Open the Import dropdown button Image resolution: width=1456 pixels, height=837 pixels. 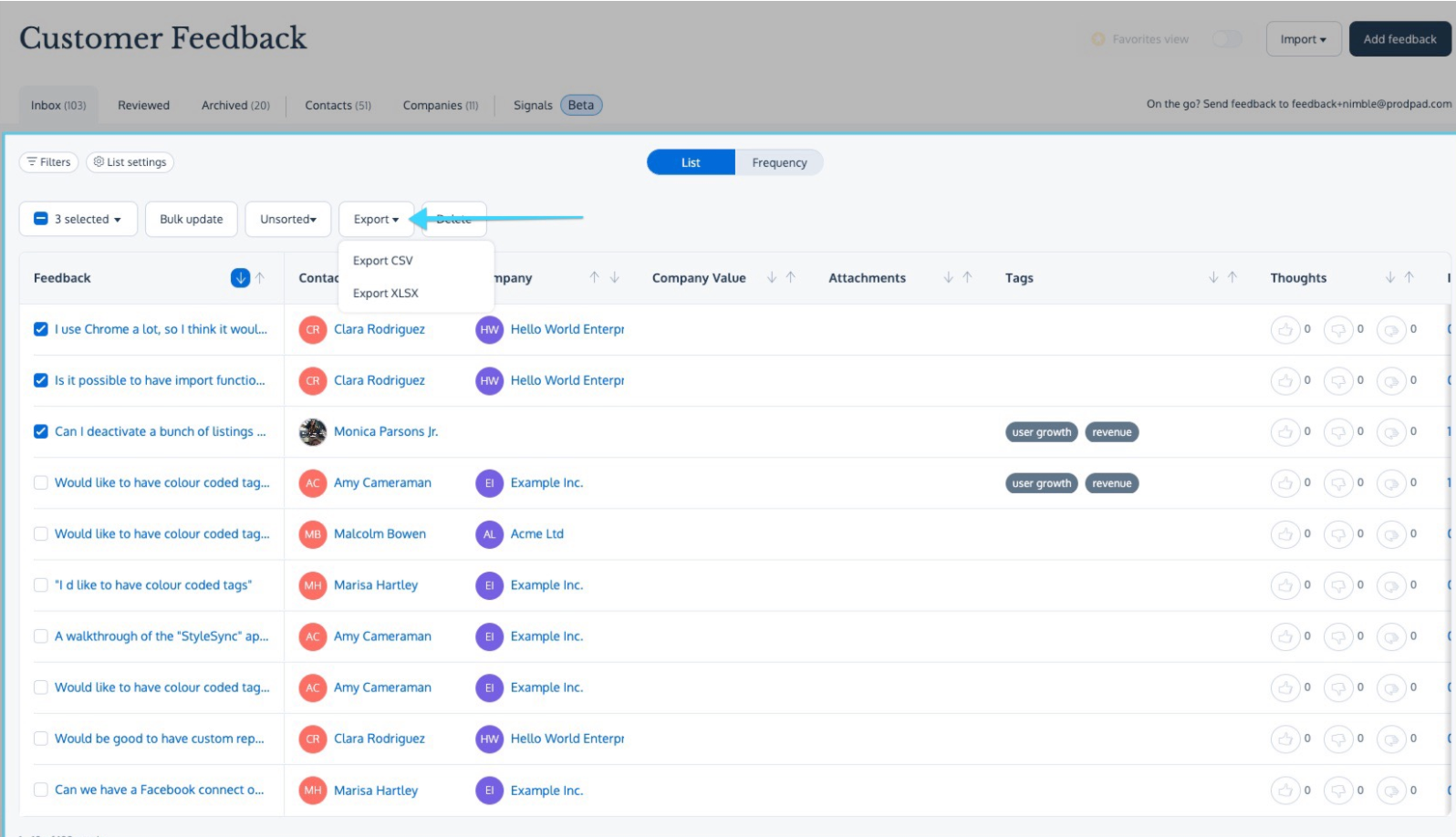1304,39
